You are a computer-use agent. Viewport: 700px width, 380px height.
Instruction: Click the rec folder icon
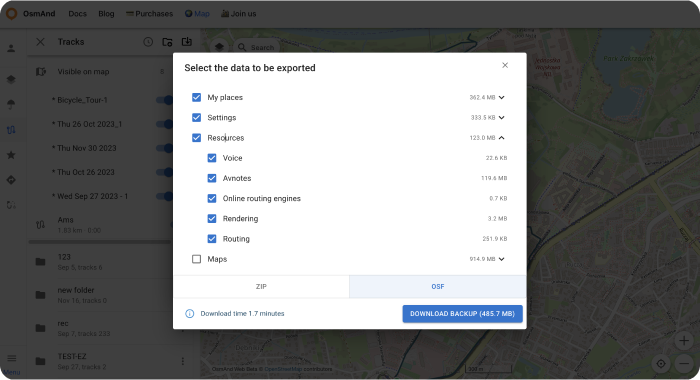[41, 328]
